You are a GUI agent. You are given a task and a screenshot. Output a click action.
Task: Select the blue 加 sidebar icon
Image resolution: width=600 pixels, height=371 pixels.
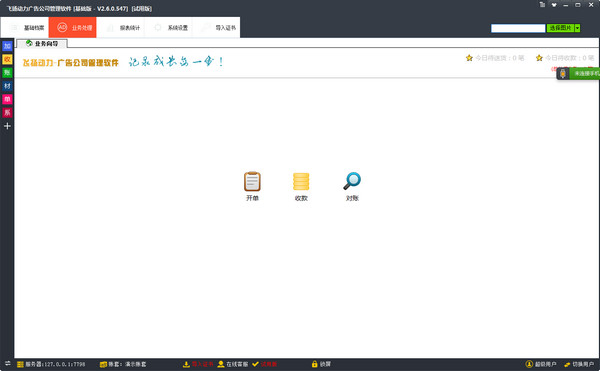tap(7, 46)
